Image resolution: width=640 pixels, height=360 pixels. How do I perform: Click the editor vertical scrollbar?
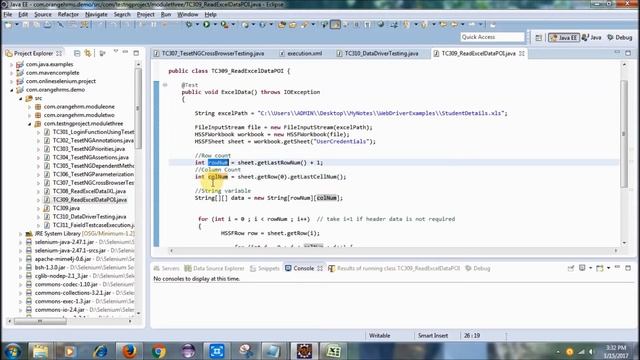[x=624, y=135]
